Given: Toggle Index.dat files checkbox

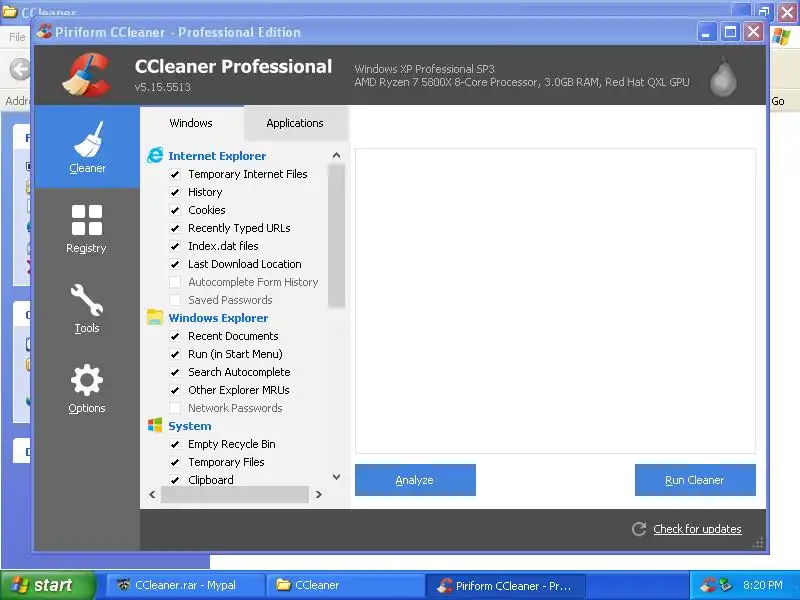Looking at the screenshot, I should click(x=175, y=246).
